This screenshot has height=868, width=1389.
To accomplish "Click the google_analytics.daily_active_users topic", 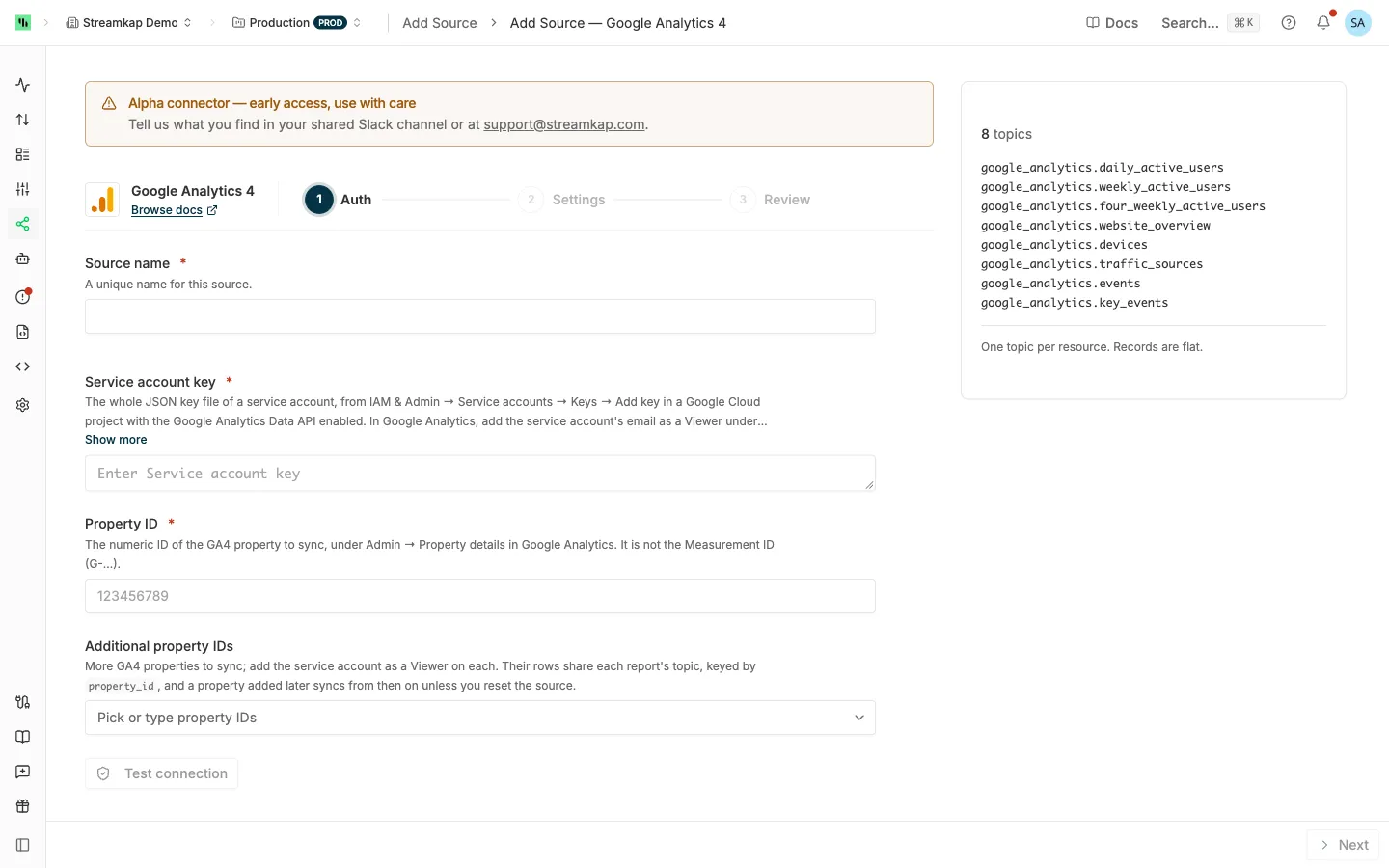I will (x=1103, y=168).
